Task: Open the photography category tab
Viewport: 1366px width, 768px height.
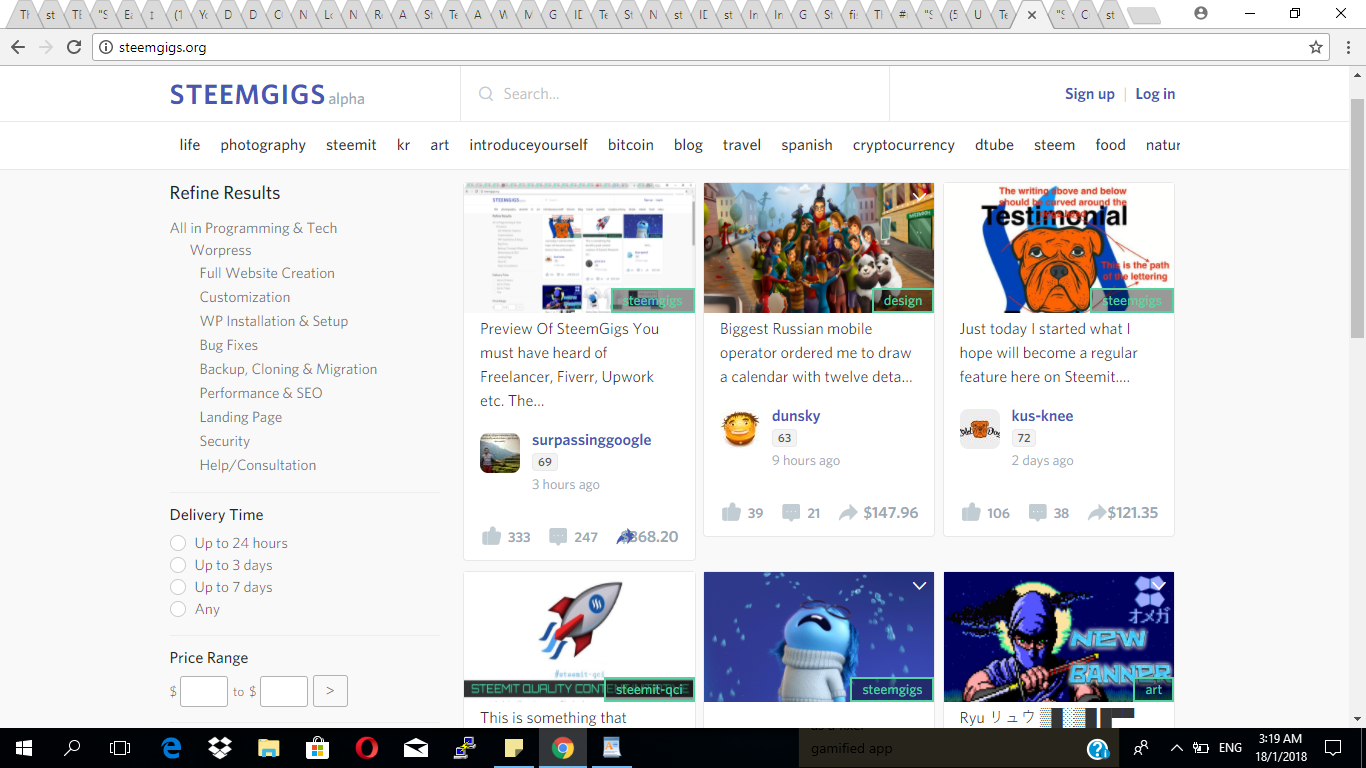Action: pos(263,145)
